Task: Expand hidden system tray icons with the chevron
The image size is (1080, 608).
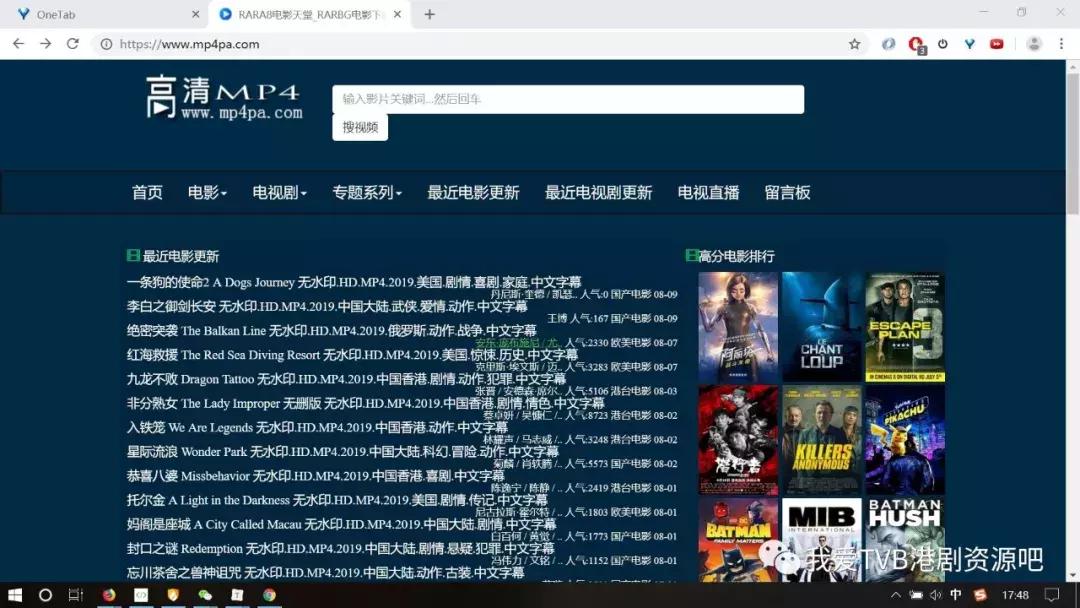Action: [896, 596]
